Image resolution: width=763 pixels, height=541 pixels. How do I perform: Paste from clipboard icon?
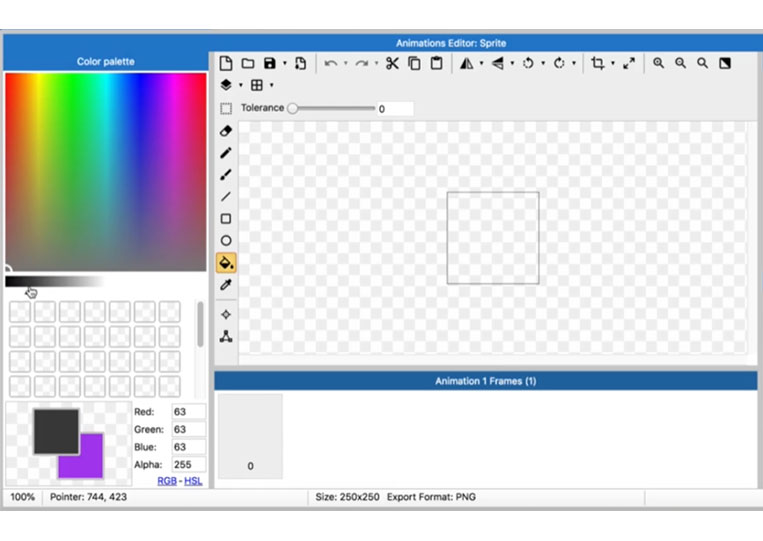point(436,63)
